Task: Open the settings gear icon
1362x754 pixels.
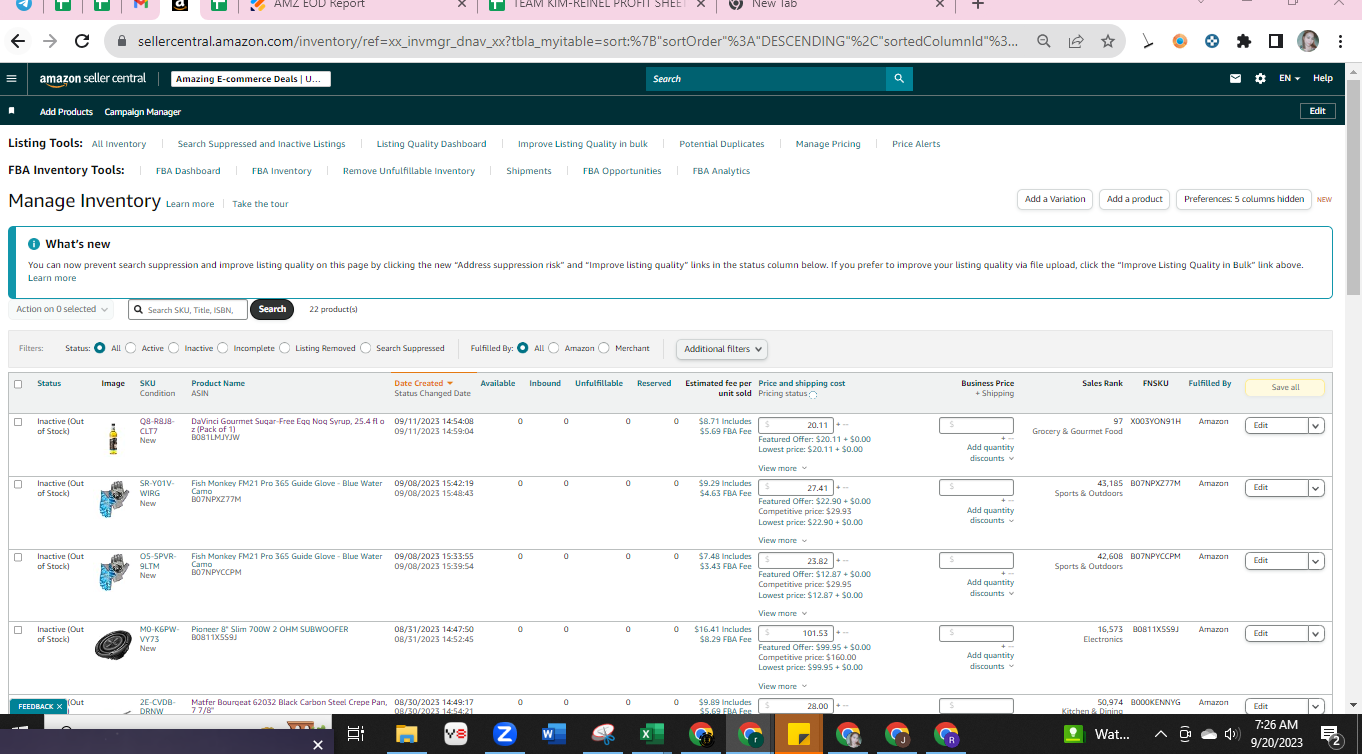Action: (1260, 78)
